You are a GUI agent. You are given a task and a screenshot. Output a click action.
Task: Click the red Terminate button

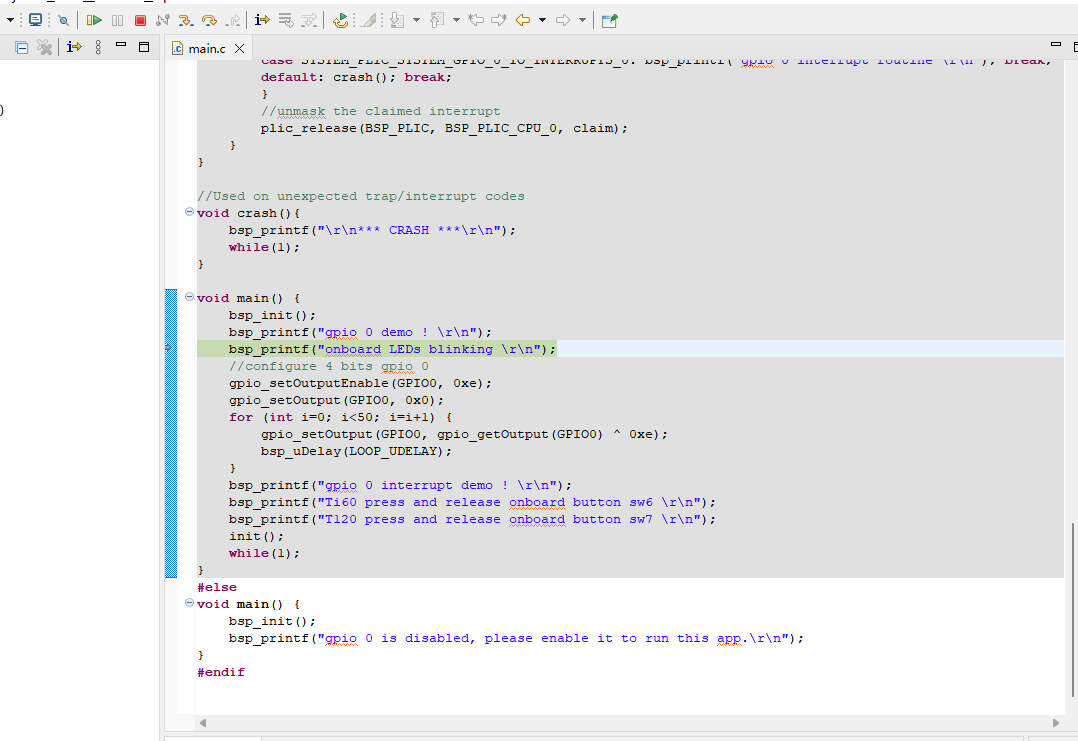click(x=140, y=19)
